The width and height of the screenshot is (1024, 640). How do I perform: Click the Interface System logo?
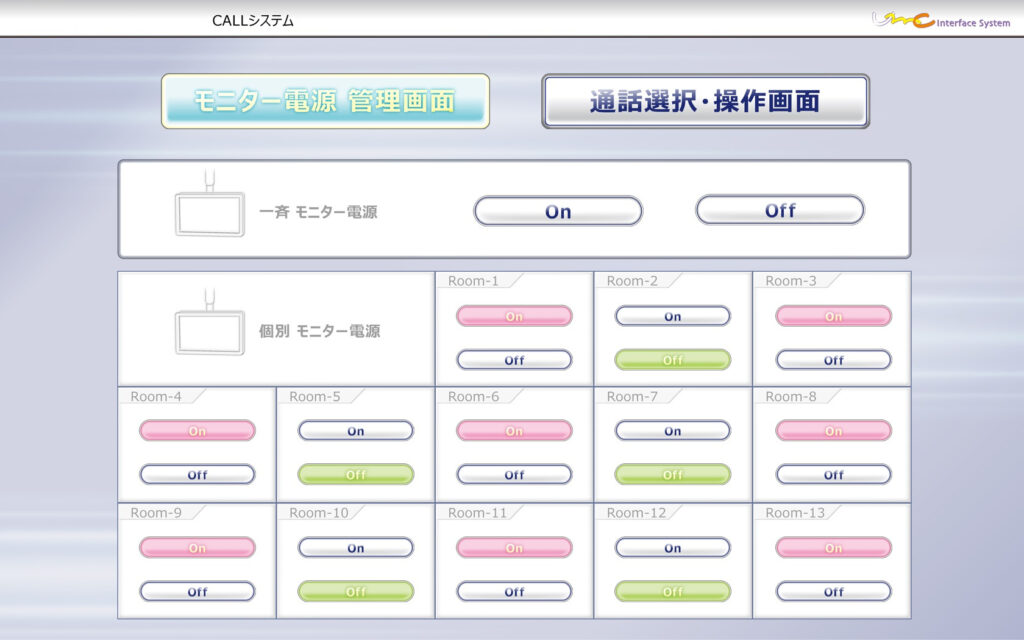click(941, 20)
